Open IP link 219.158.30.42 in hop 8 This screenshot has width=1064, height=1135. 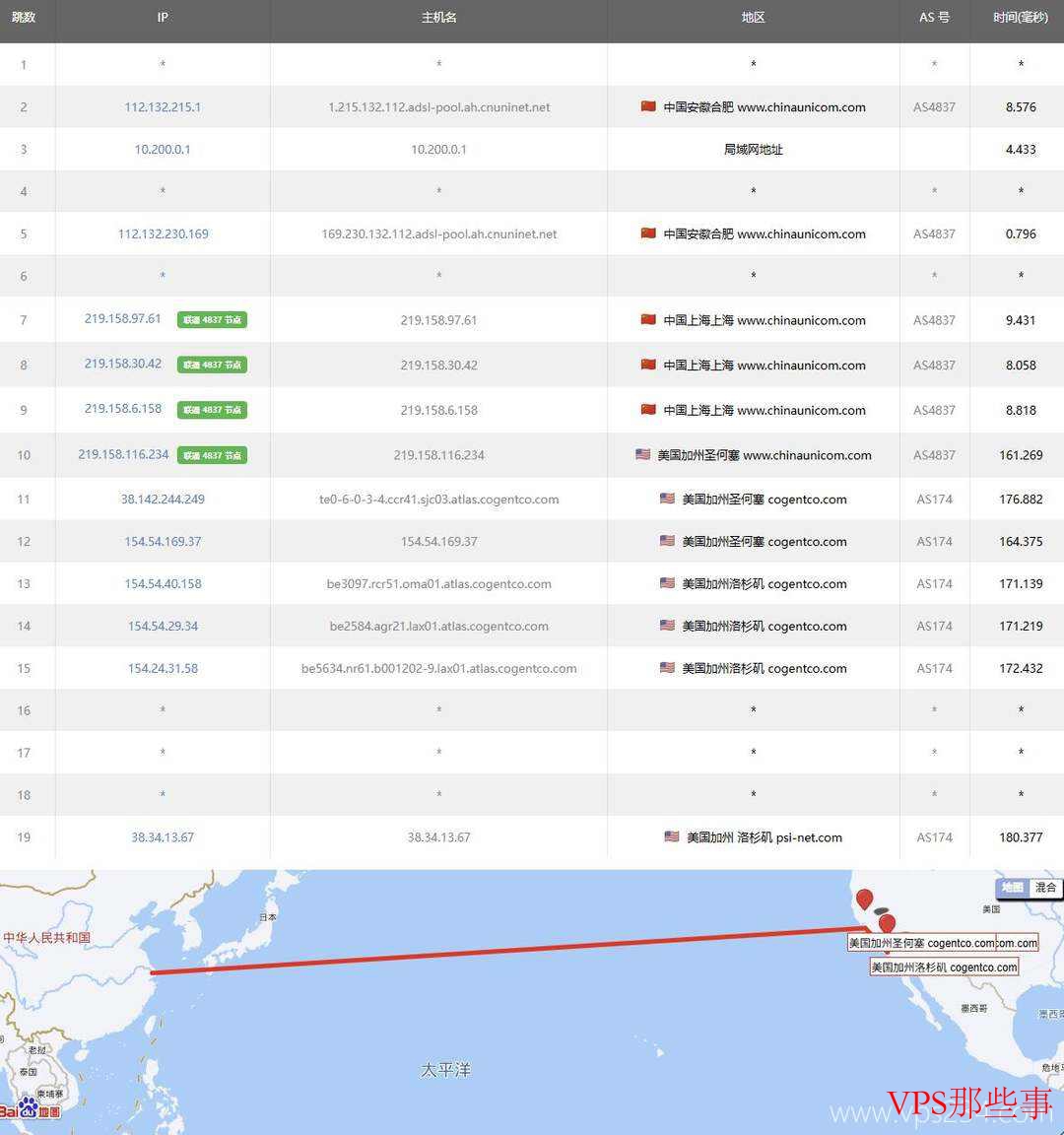point(122,364)
